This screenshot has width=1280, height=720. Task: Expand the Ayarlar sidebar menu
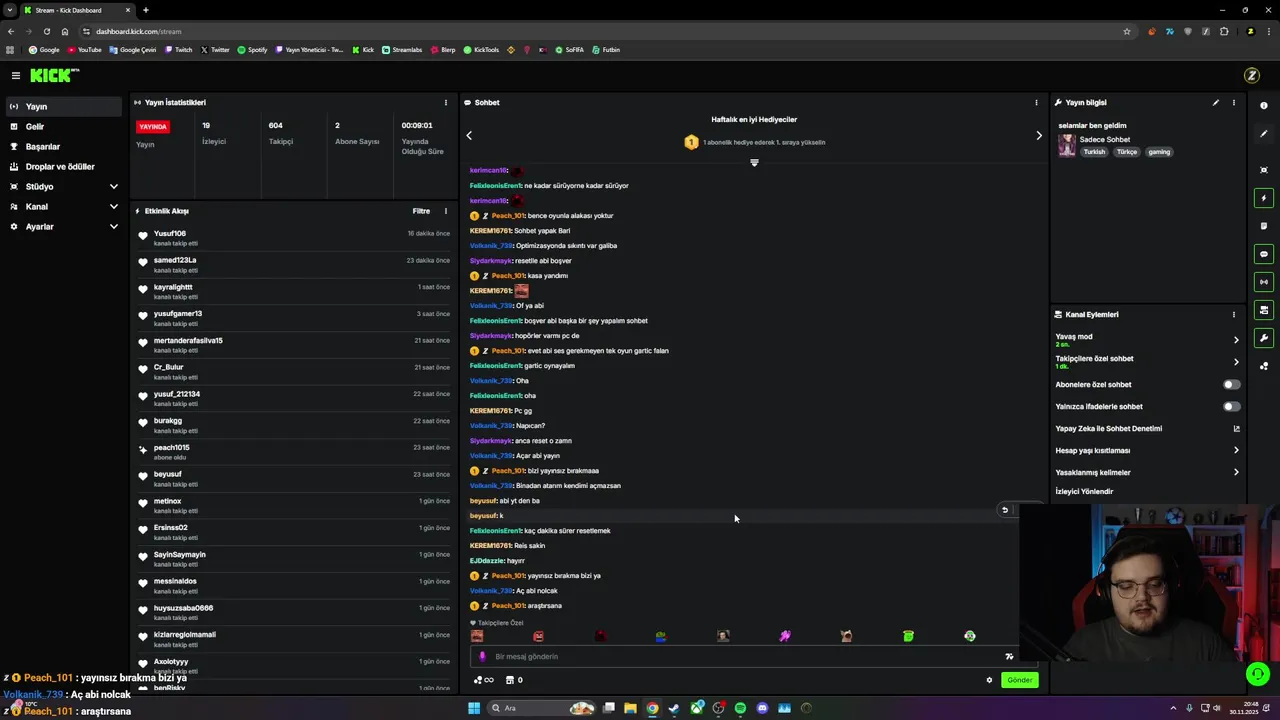[65, 226]
